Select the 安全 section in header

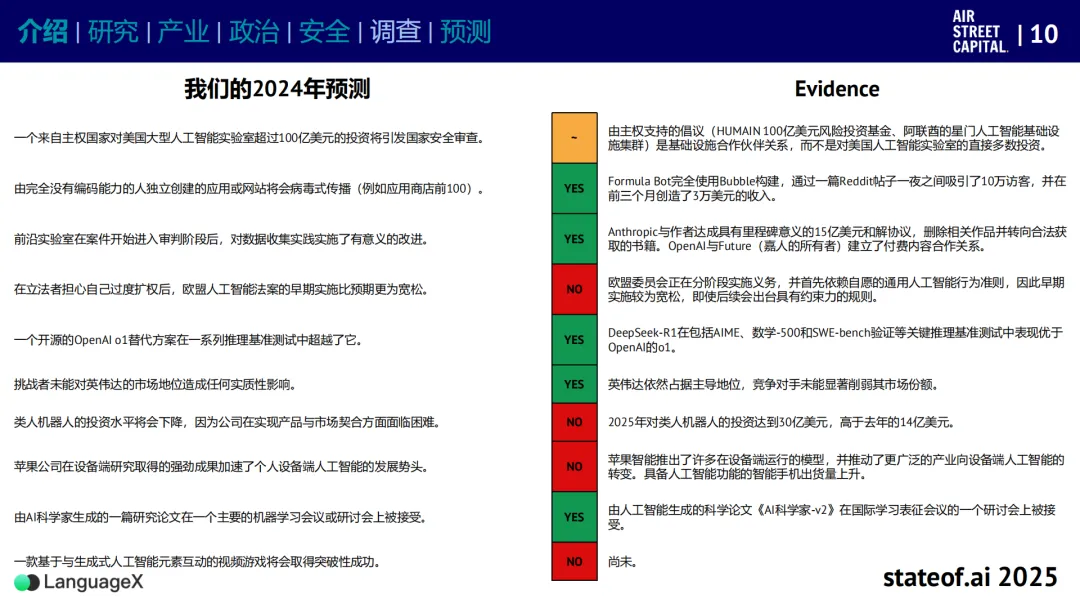[324, 32]
